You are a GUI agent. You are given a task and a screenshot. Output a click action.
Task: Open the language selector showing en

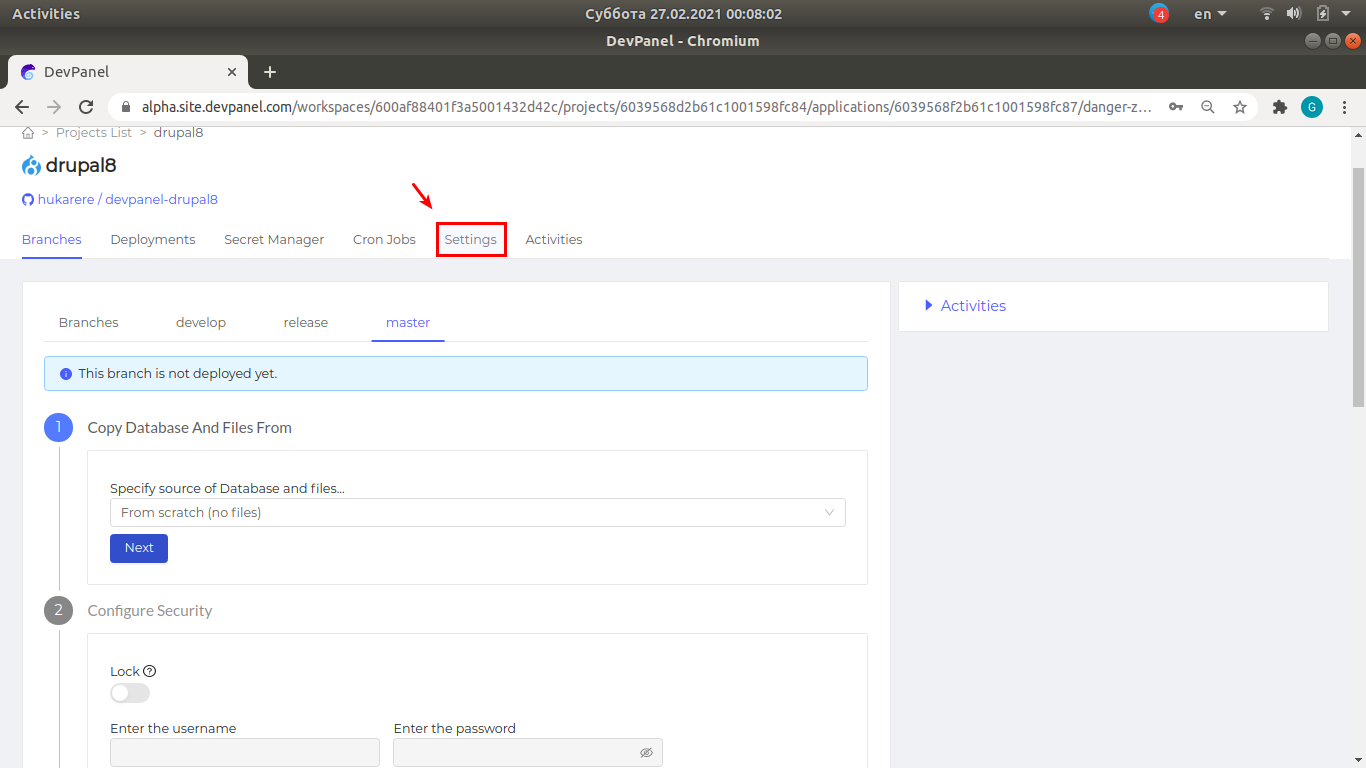1208,13
